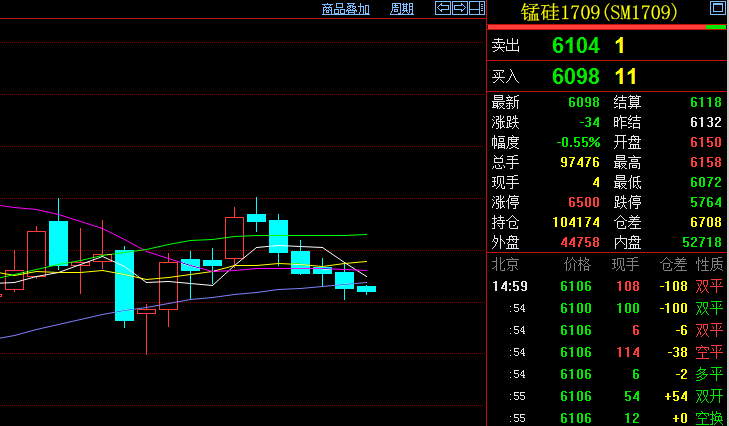Click the 涨停 value 6500

(x=584, y=202)
